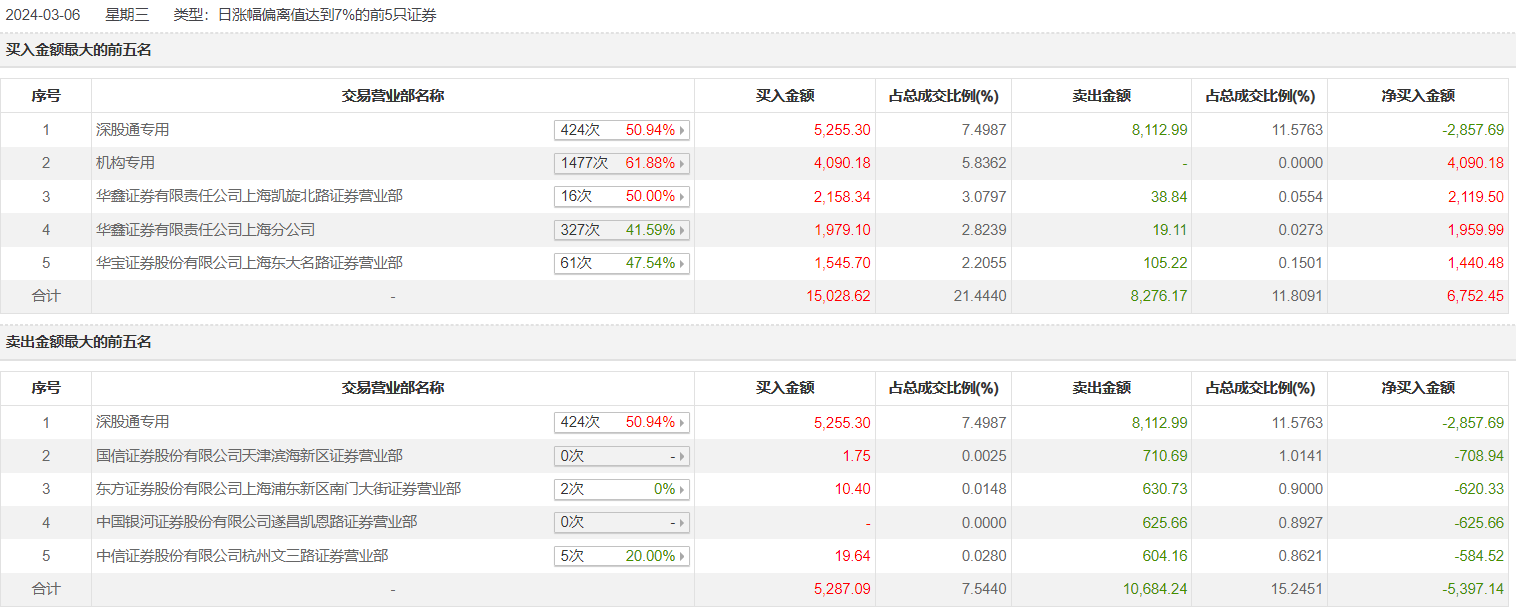This screenshot has width=1516, height=614.
Task: Open the 5次 20.00% stats dropdown
Action: click(683, 556)
